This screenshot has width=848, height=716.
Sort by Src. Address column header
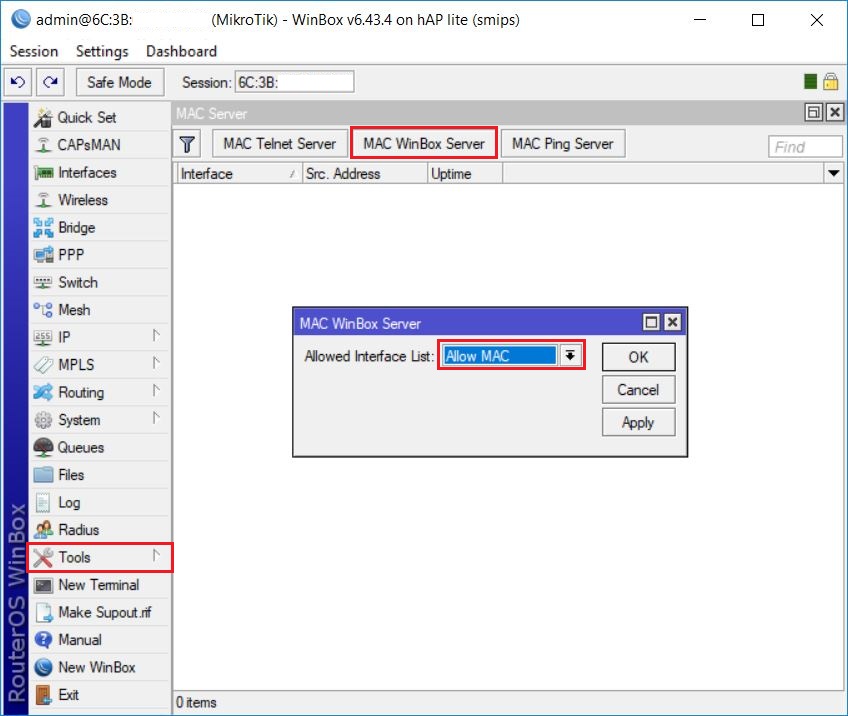tap(365, 174)
